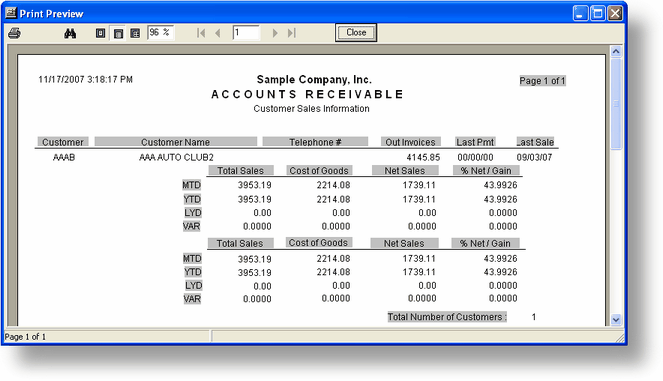Click the vertical scrollbar thumb
This screenshot has width=663, height=381.
click(x=616, y=104)
